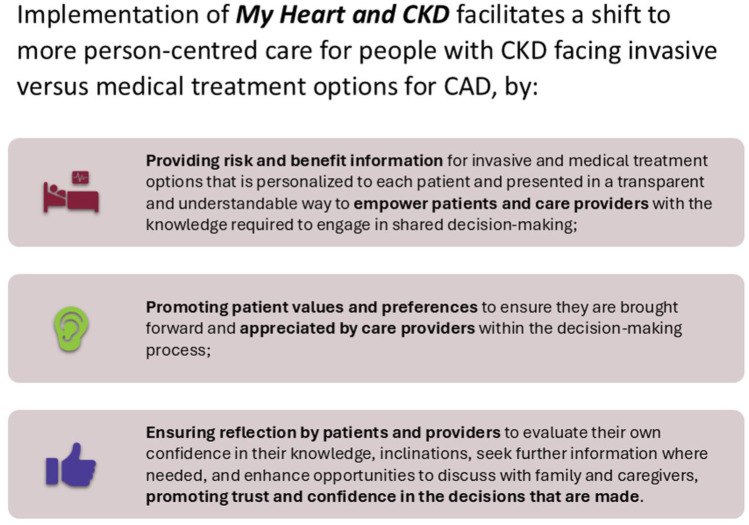Viewport: 749px width, 525px height.
Task: Click 'Ensuring reflection by patients and providers' text
Action: pos(323,432)
